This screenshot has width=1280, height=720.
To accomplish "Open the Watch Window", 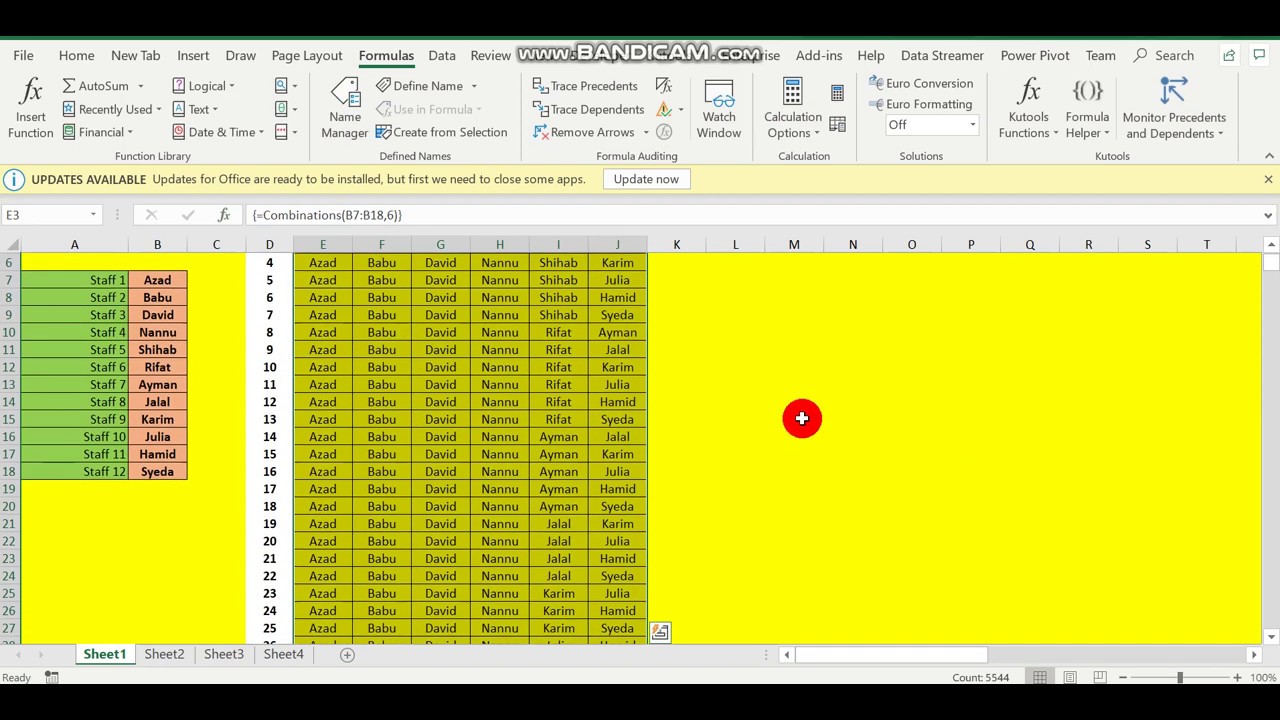I will click(x=719, y=108).
